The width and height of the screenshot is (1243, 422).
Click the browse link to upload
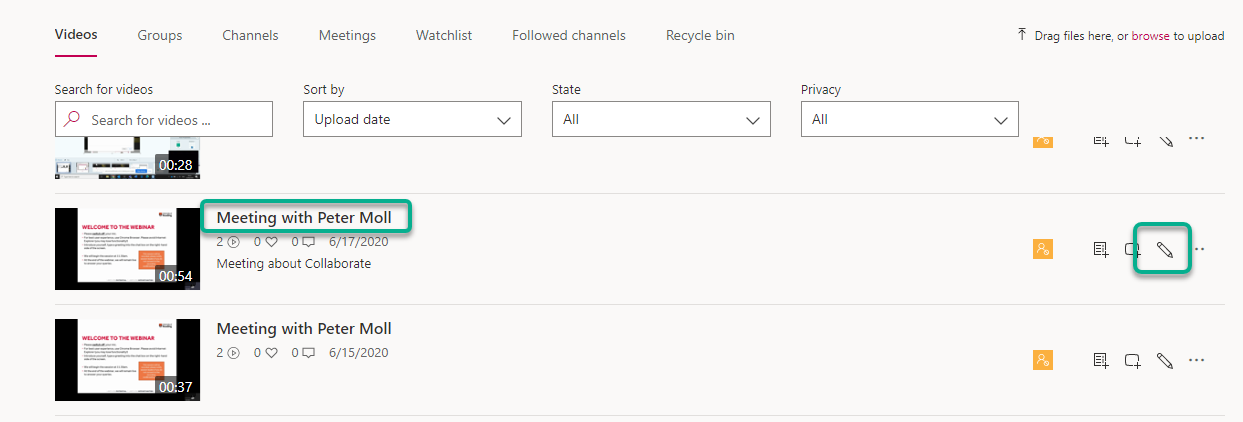(x=1150, y=35)
